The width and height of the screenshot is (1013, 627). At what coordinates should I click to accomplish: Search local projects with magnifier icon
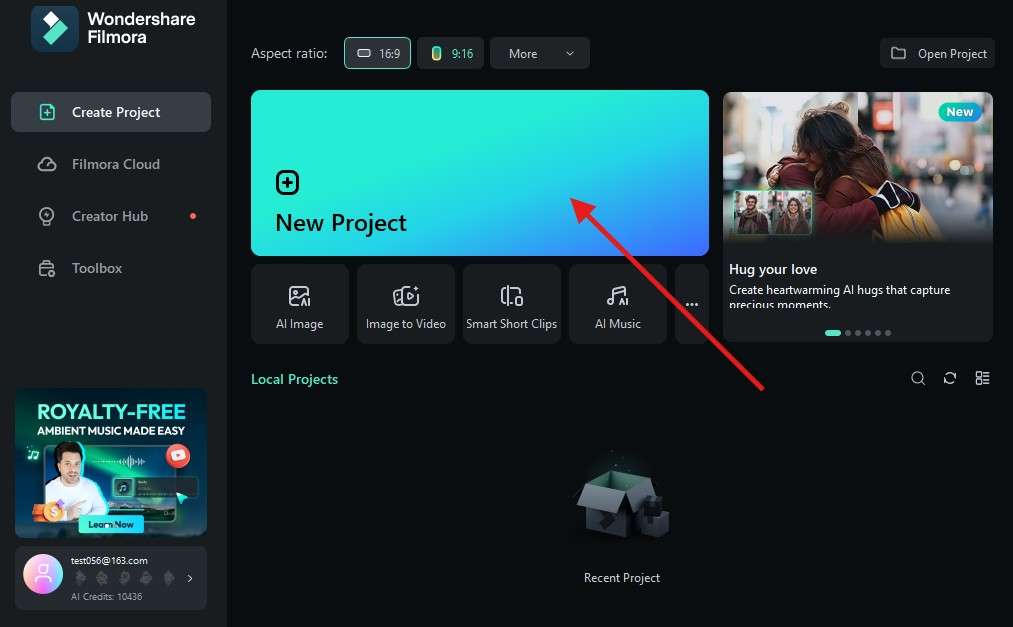918,378
